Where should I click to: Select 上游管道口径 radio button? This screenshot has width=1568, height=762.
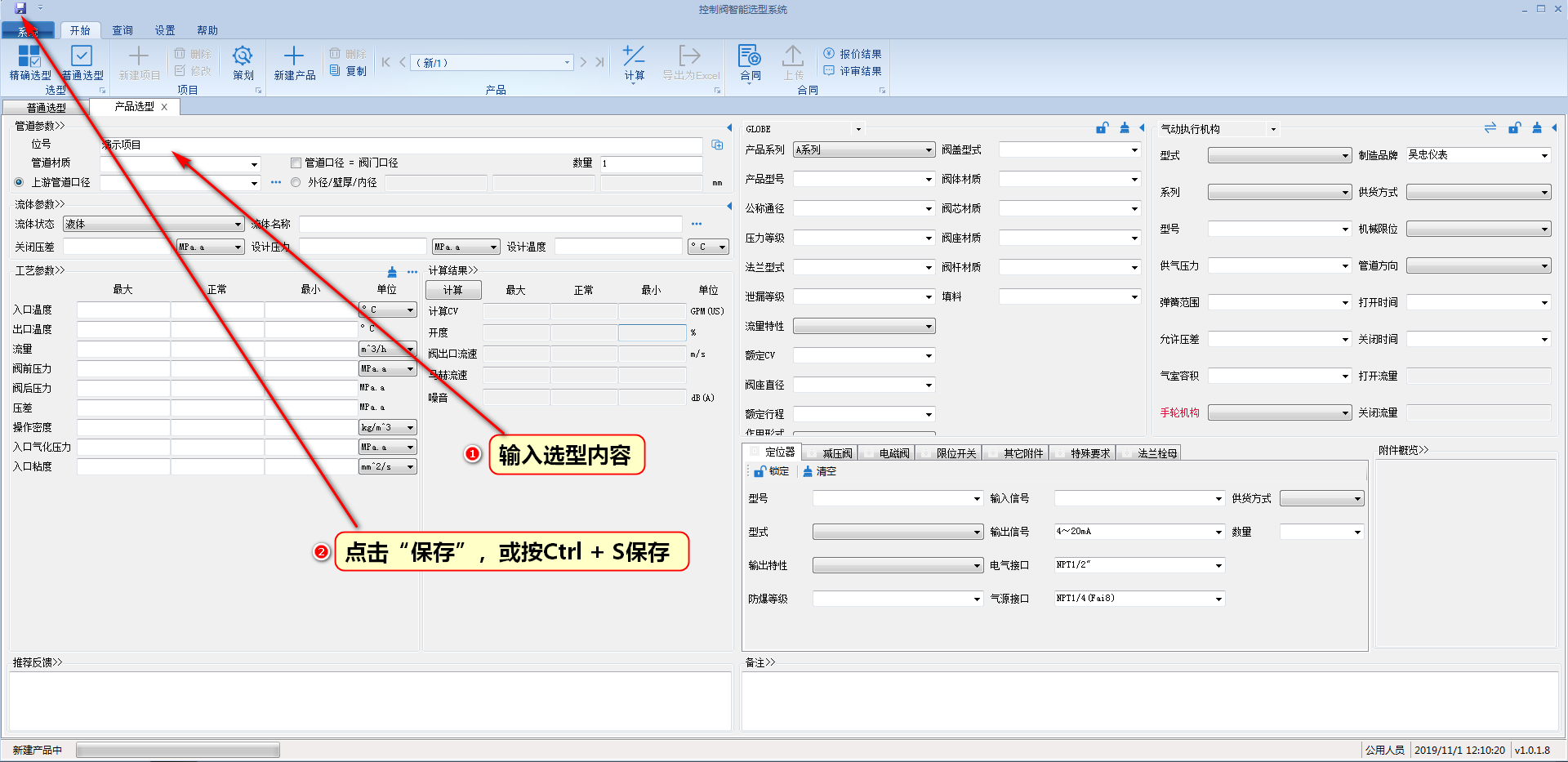click(x=20, y=182)
